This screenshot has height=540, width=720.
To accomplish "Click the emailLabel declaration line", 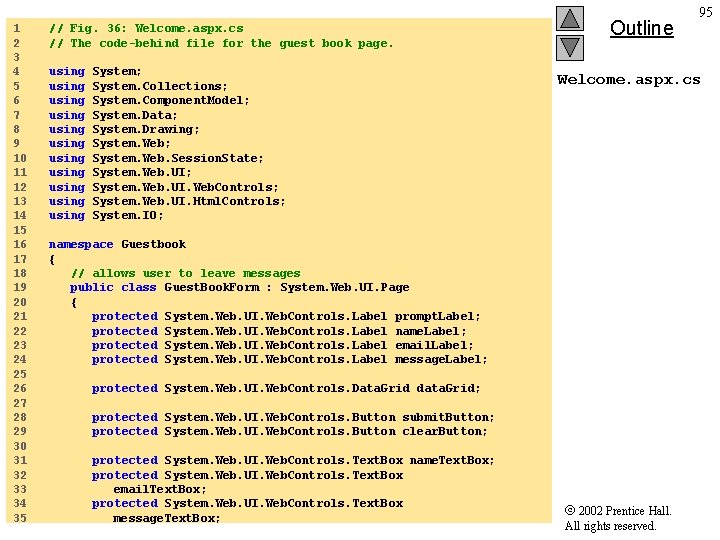I will [282, 345].
